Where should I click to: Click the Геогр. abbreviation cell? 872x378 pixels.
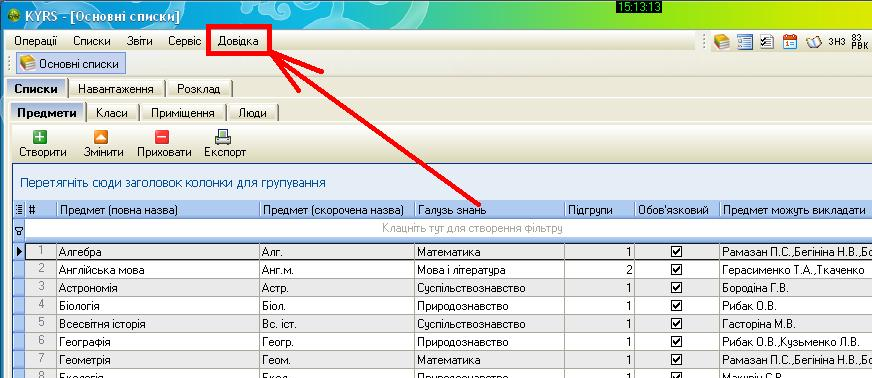[337, 341]
